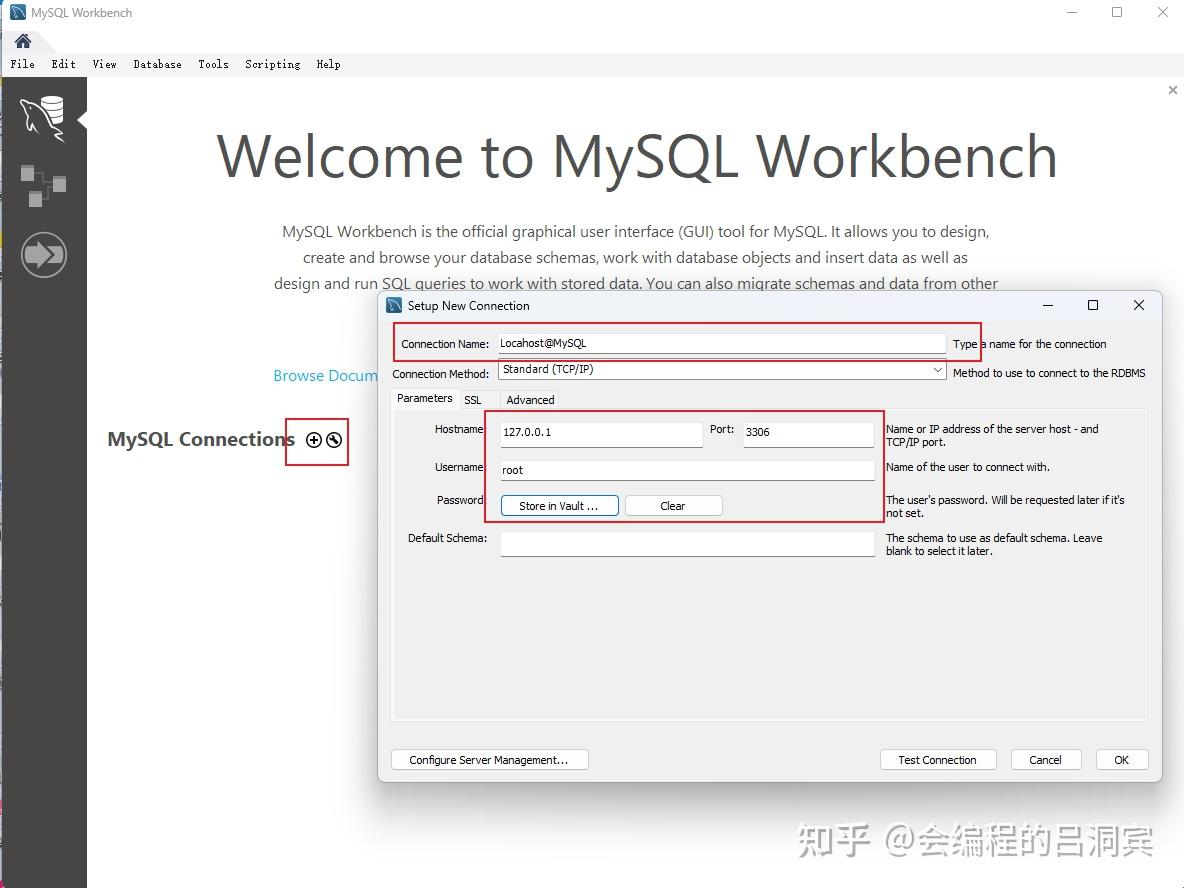Open the Edit menu
The width and height of the screenshot is (1184, 888).
click(x=63, y=64)
